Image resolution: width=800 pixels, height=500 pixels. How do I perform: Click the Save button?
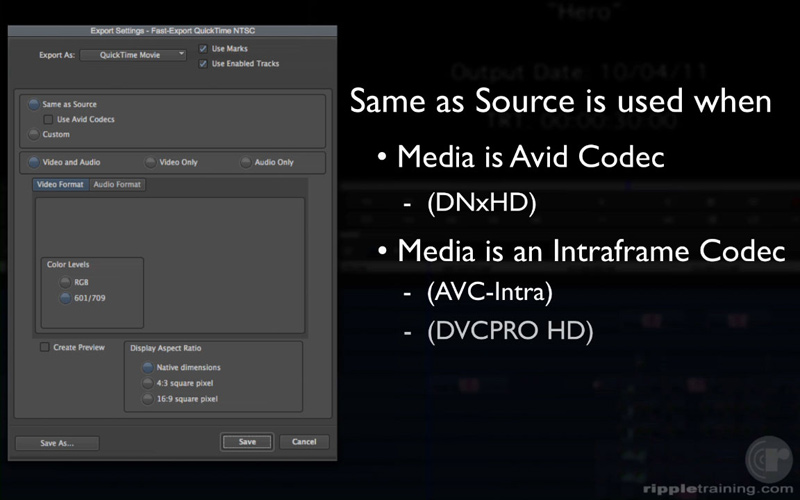(247, 442)
